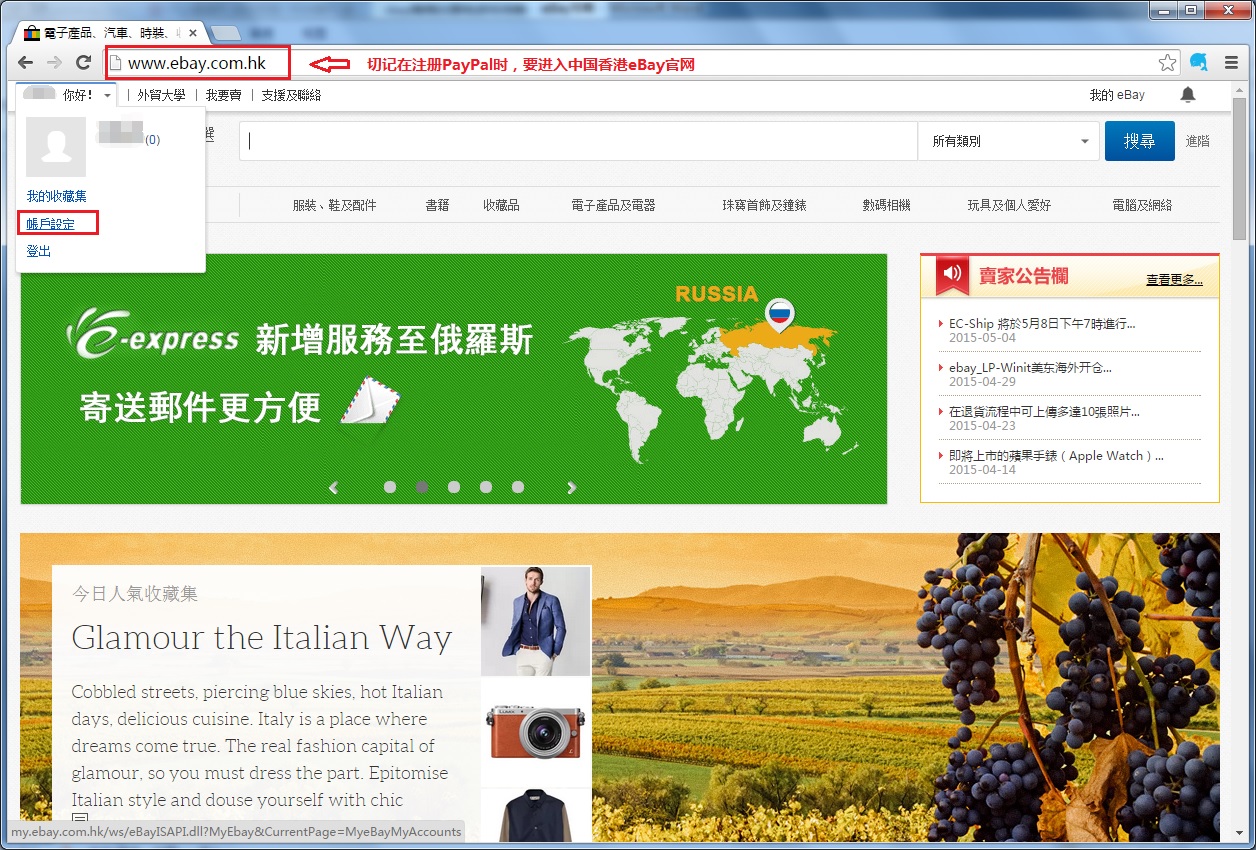Browse the 電腦及網絡 category
The image size is (1256, 850).
coord(1142,205)
